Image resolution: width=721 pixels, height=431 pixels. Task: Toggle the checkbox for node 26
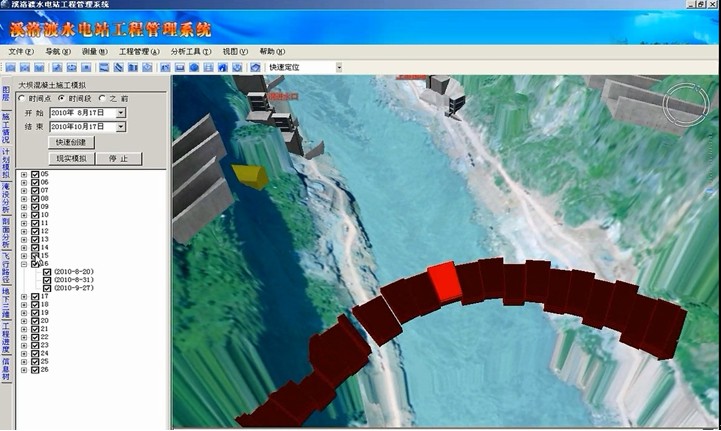(x=35, y=370)
